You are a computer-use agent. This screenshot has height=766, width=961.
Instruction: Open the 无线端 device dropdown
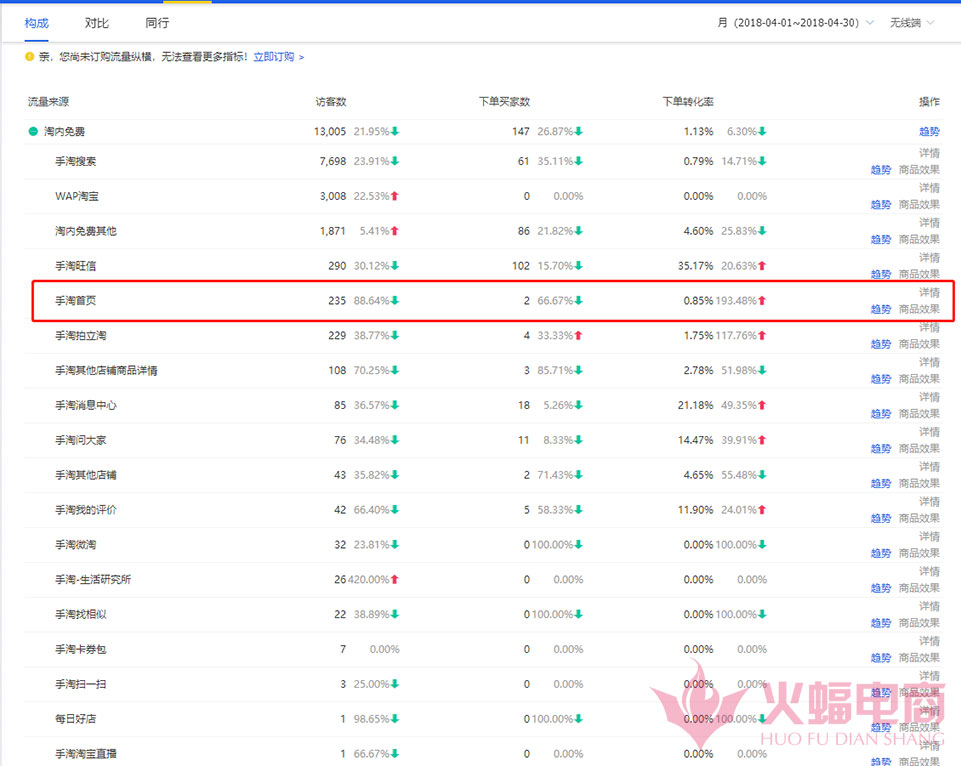tap(912, 22)
